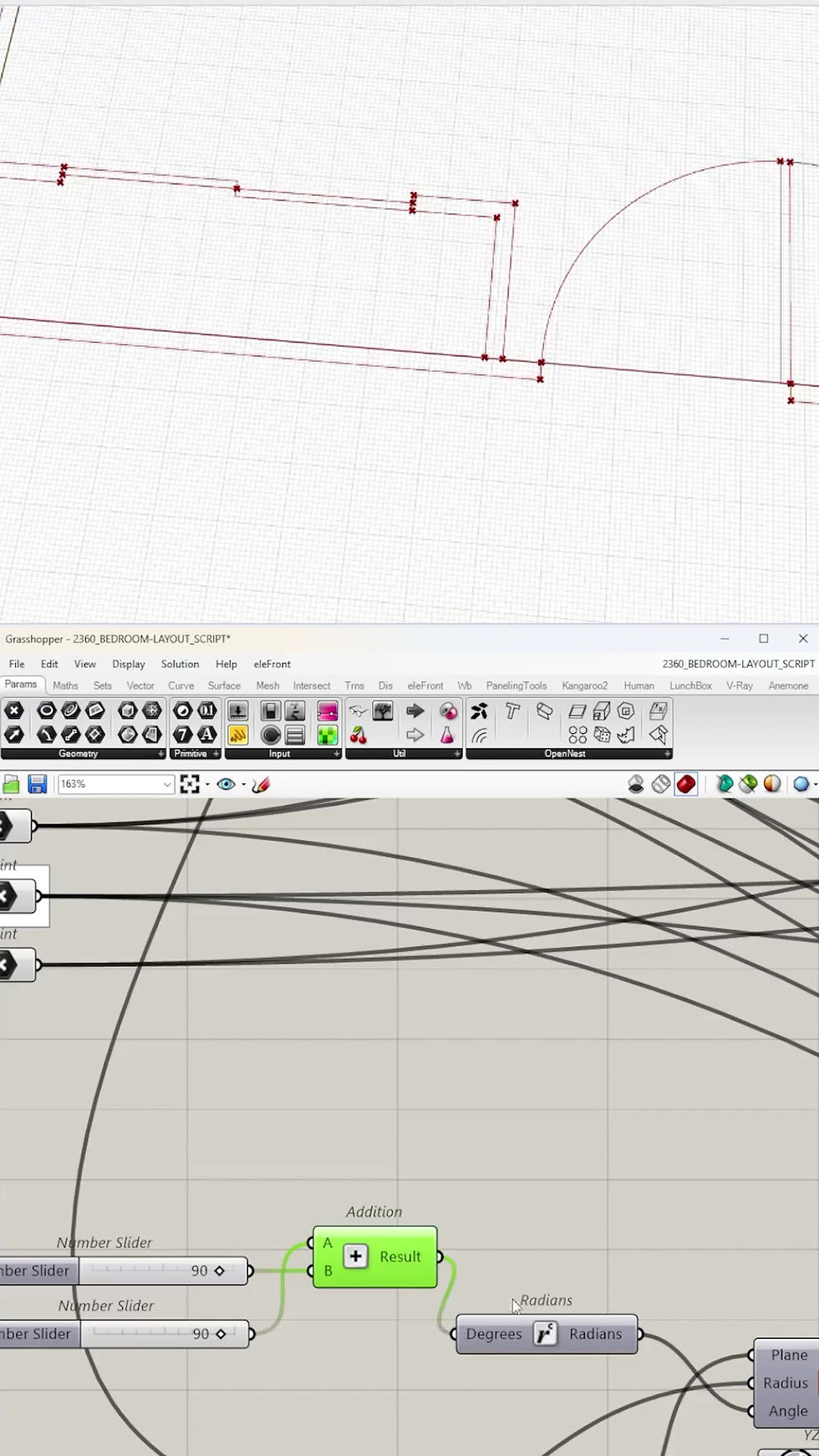Pick the yellow Panel input icon
Viewport: 819px width, 1456px height.
click(238, 735)
